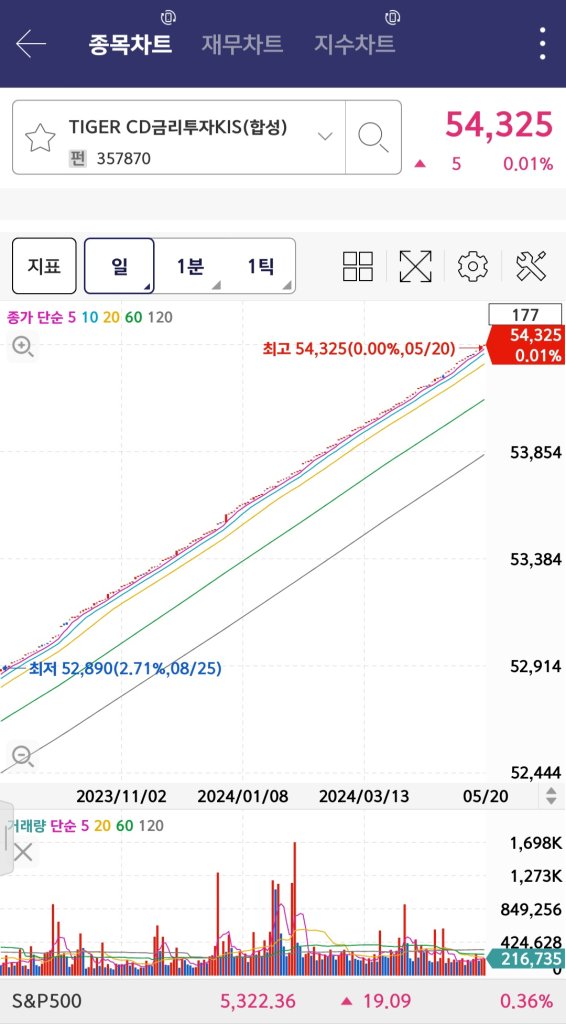Select the 일 daily period toggle

(119, 266)
